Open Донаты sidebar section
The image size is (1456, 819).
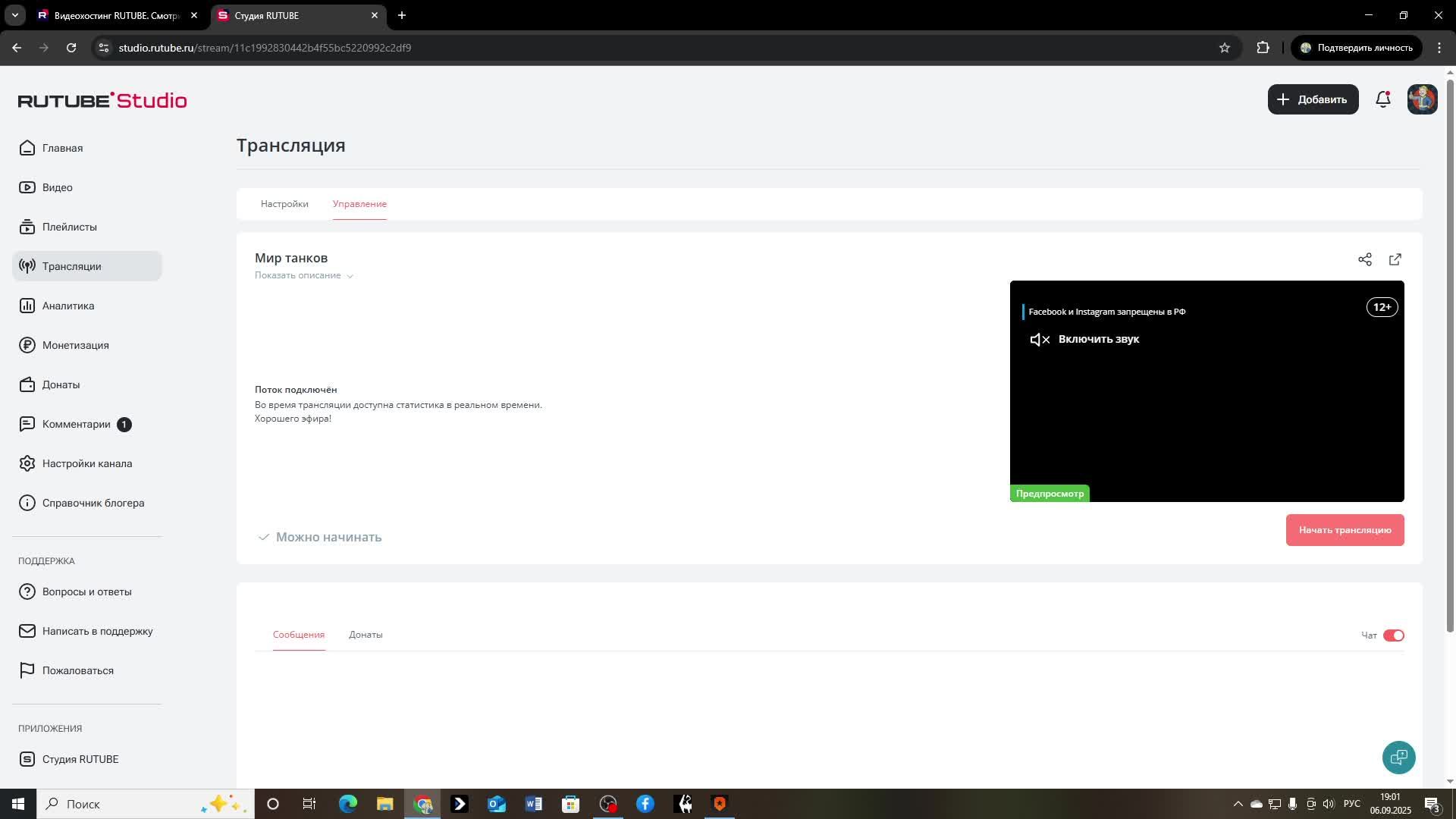tap(61, 384)
